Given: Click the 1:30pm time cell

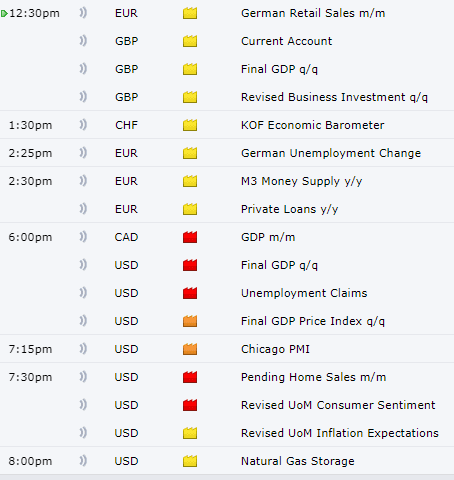Looking at the screenshot, I should 30,125.
